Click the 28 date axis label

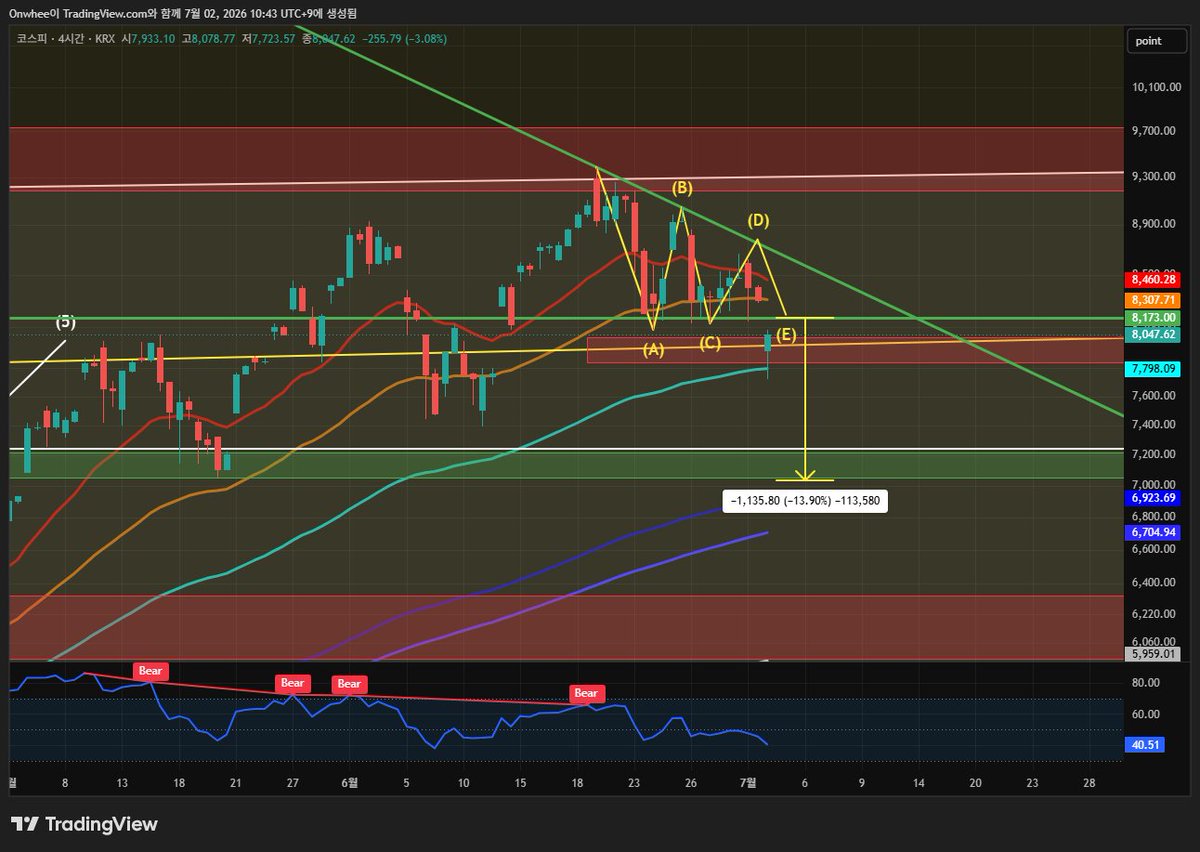click(1089, 783)
